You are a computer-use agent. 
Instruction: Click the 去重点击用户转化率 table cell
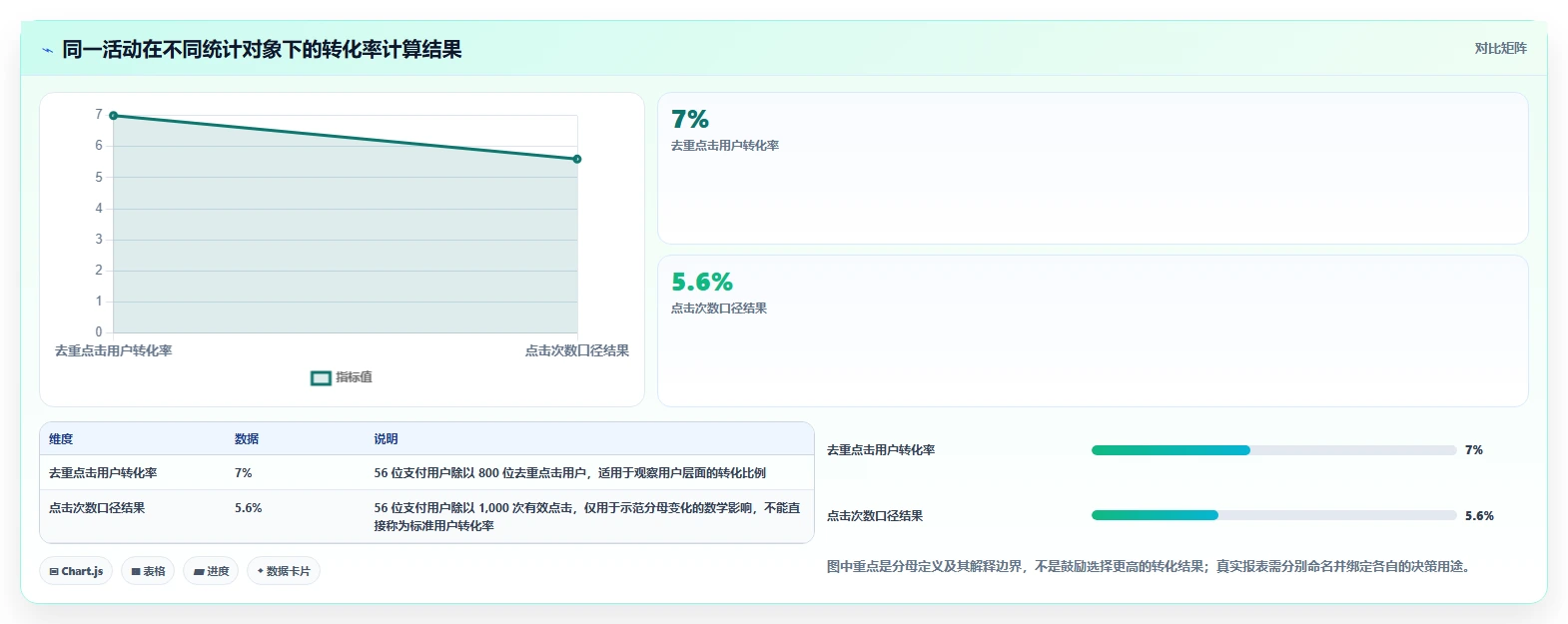[103, 473]
